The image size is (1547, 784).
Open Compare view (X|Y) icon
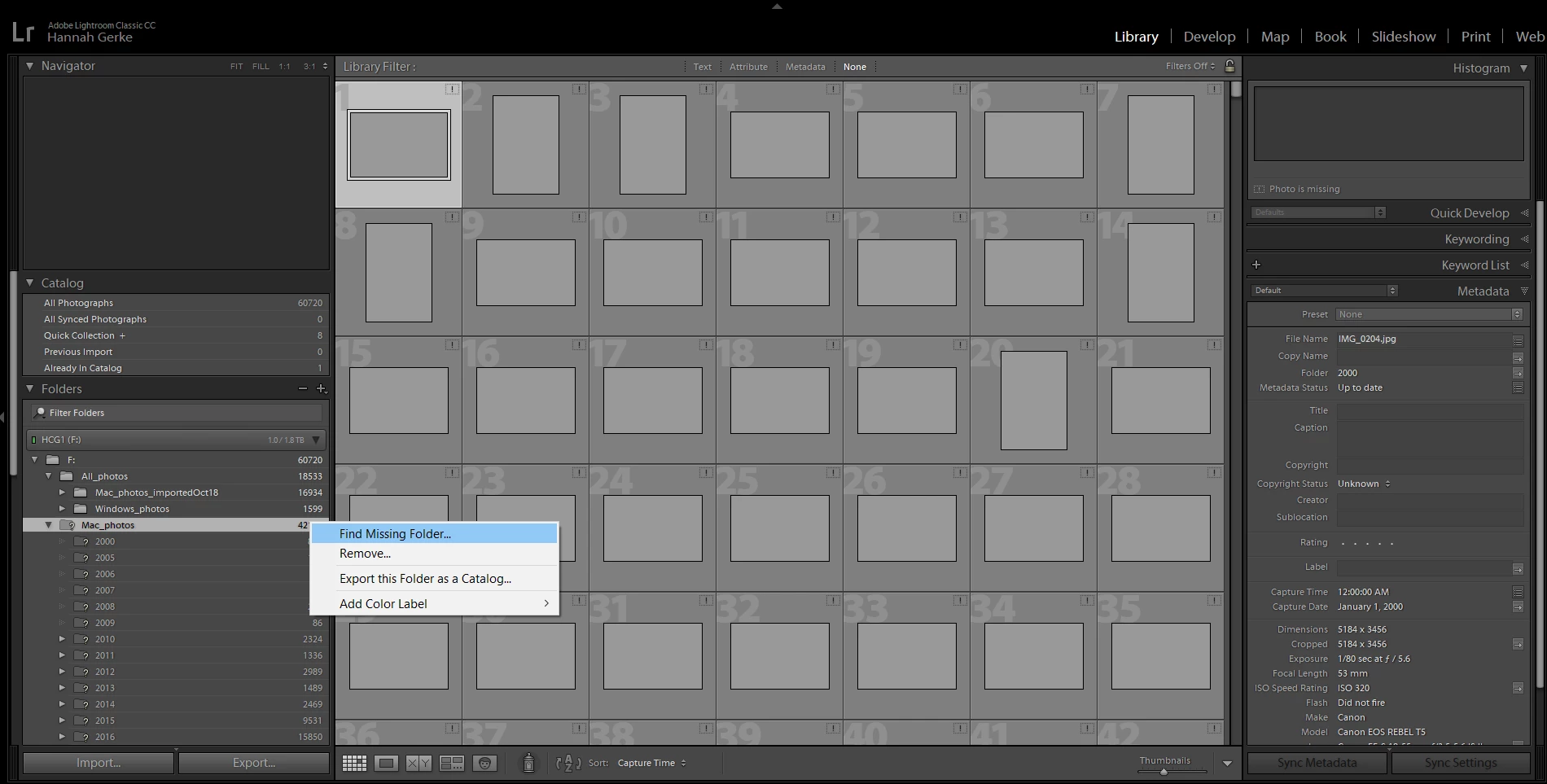coord(419,763)
